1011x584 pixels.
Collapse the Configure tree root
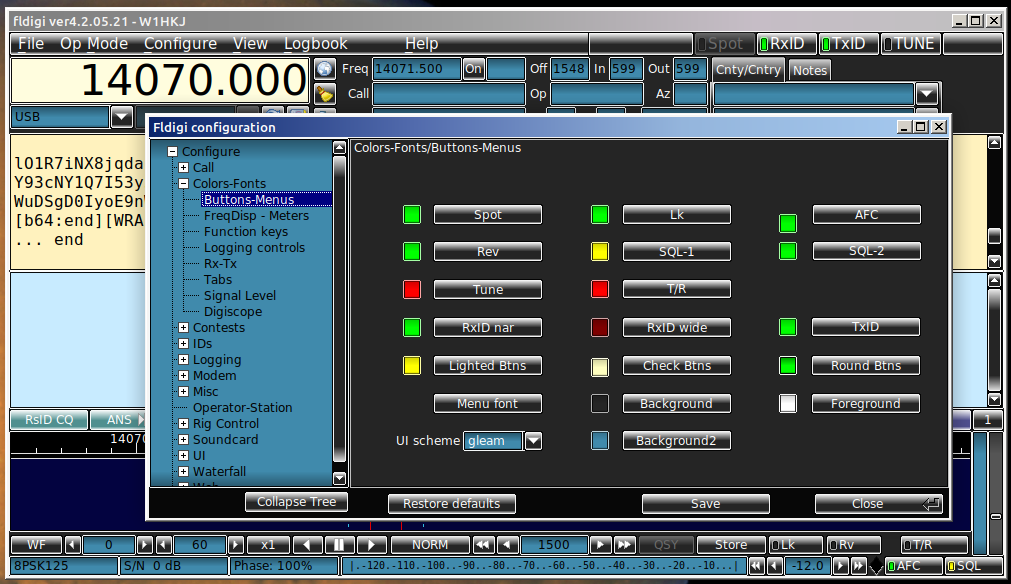172,151
